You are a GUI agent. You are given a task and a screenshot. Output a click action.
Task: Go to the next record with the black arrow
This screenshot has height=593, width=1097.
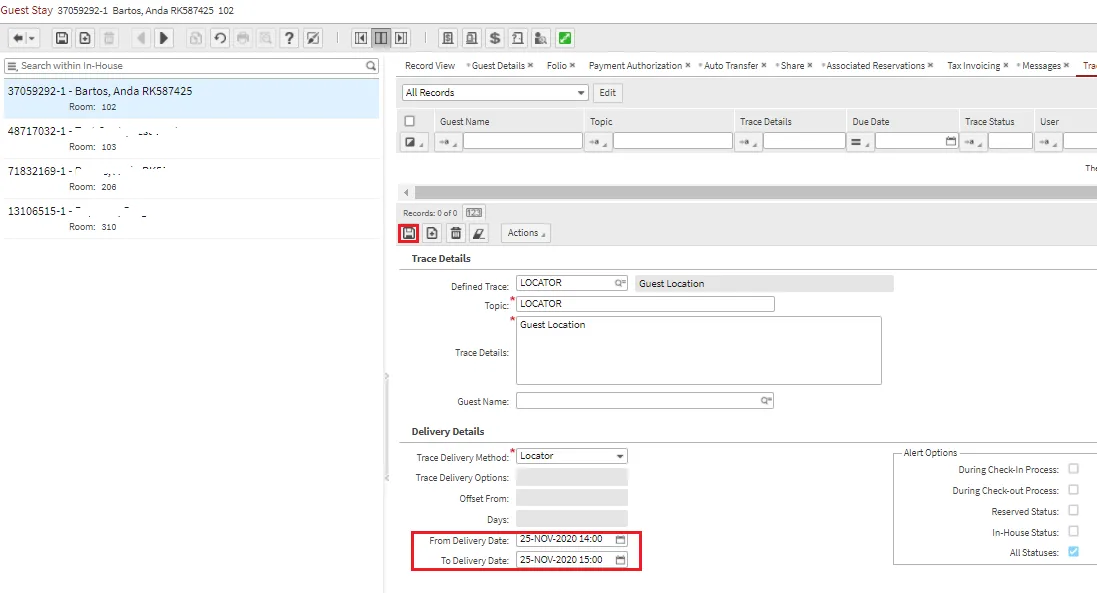click(164, 38)
